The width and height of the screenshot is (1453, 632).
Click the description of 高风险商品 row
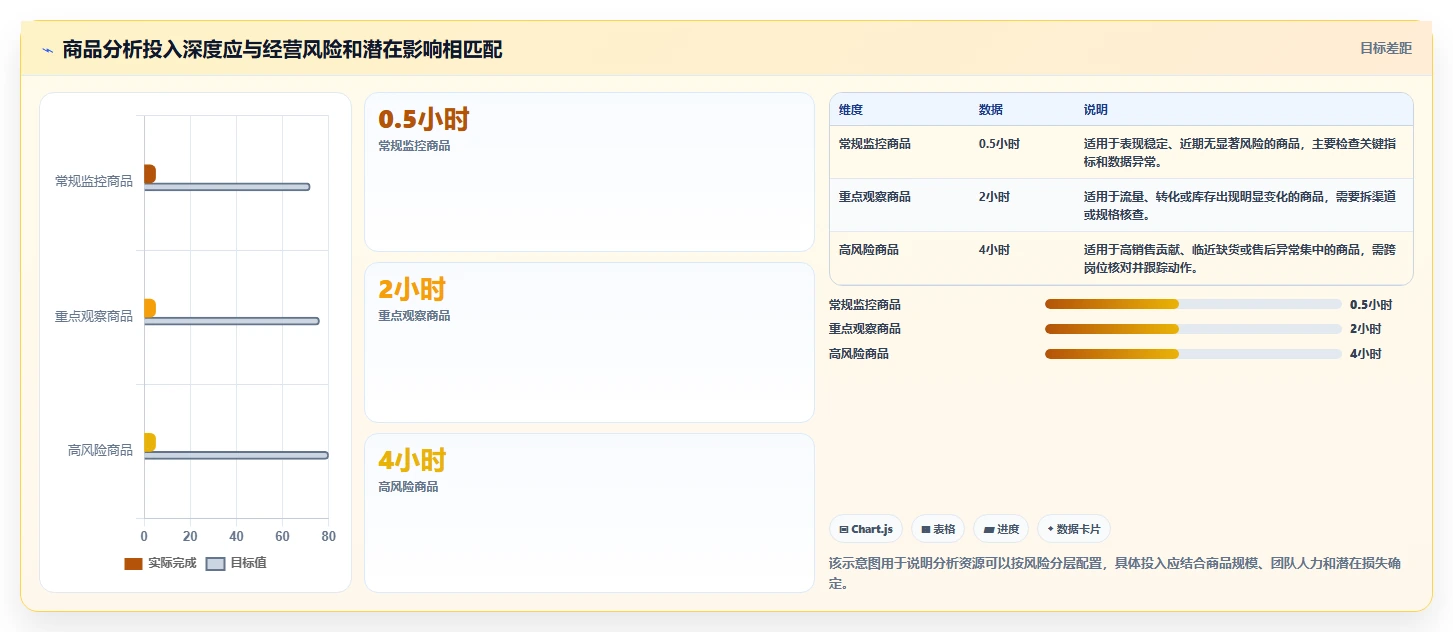(x=1240, y=258)
